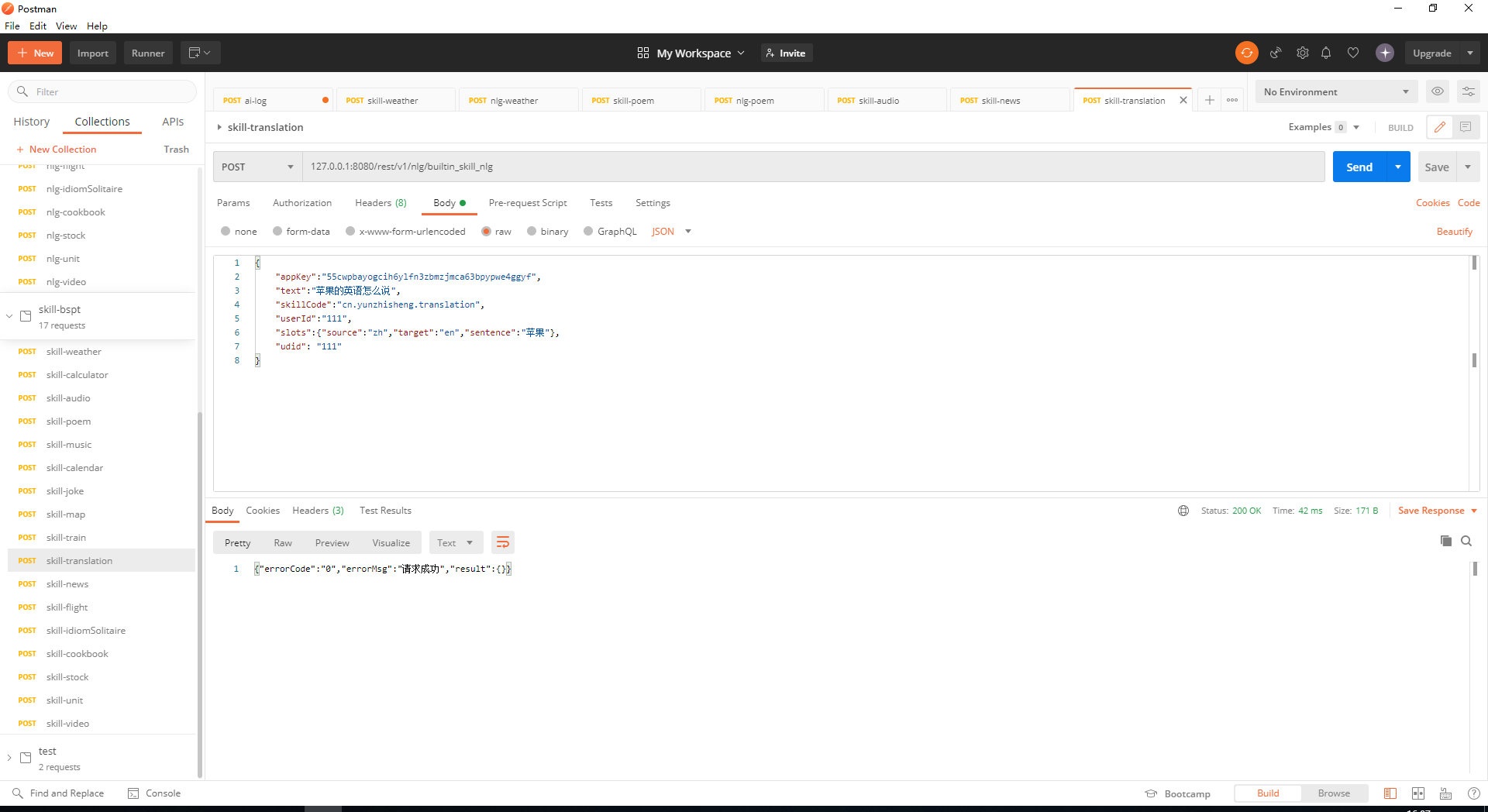Click the sync status icon
The image size is (1488, 812).
click(1246, 53)
